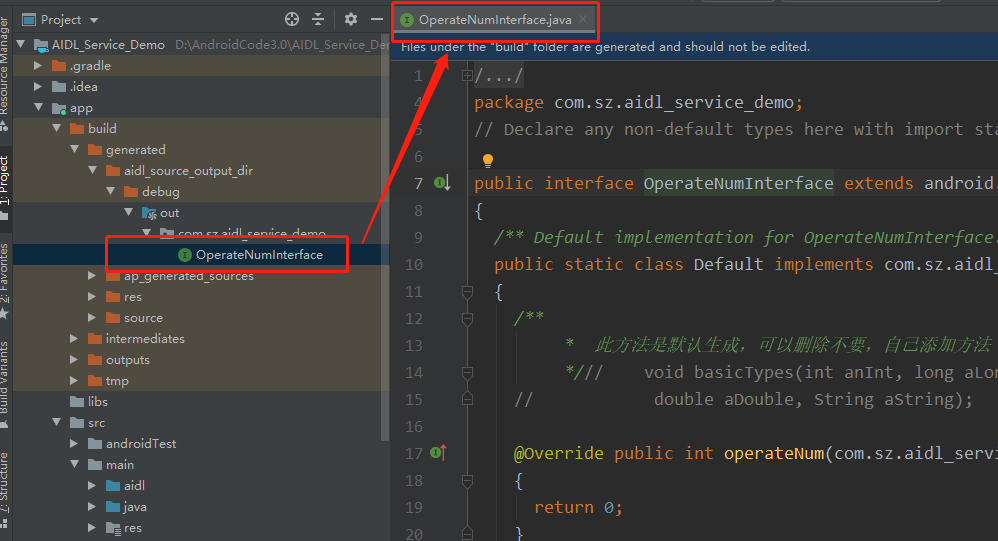998x541 pixels.
Task: Collapse the AIDL_Service_Demo root node
Action: point(21,45)
